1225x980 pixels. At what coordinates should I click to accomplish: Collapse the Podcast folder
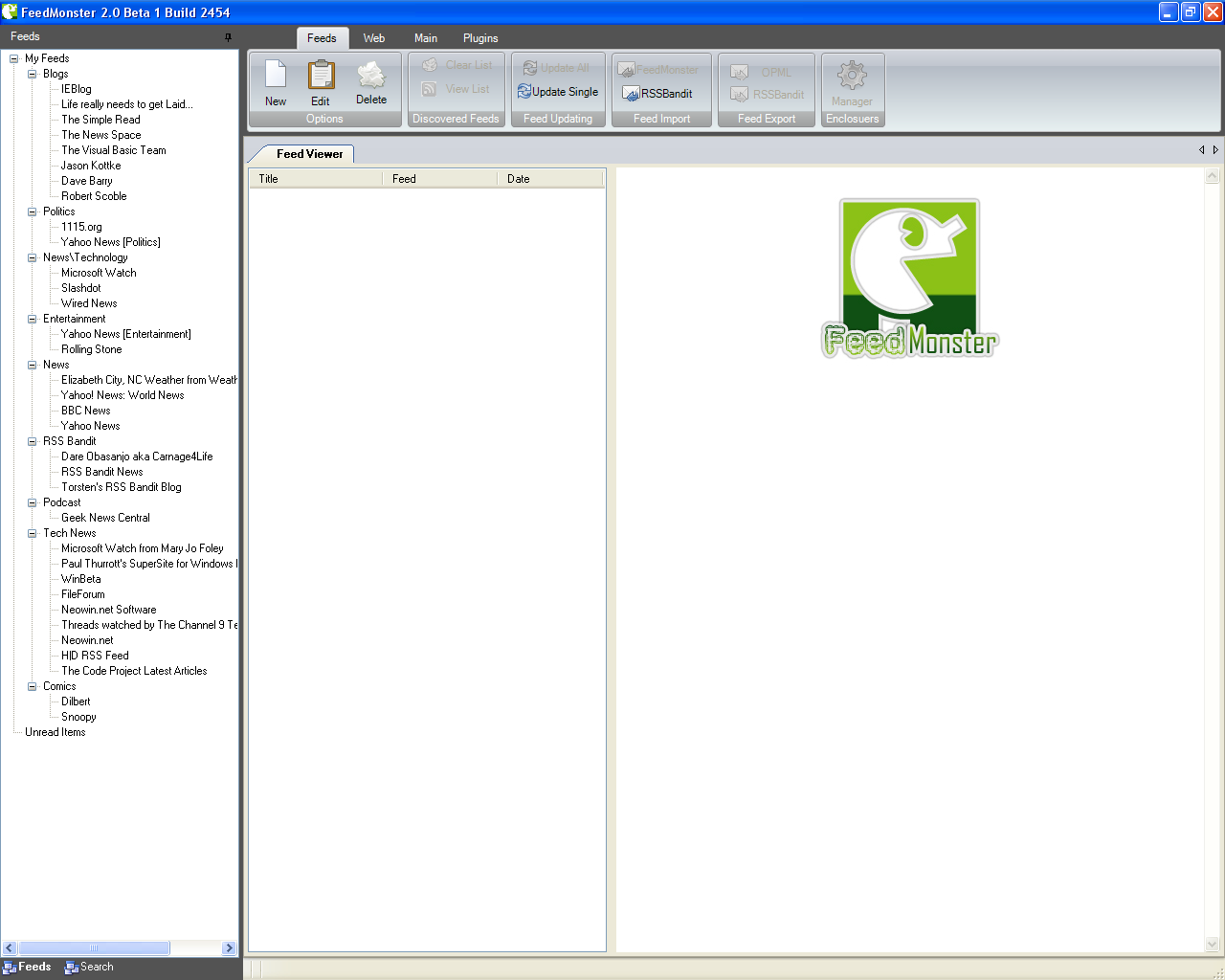coord(32,502)
